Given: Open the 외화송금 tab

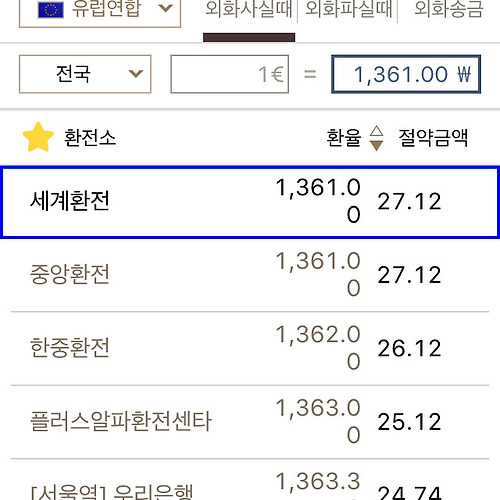Looking at the screenshot, I should point(449,9).
